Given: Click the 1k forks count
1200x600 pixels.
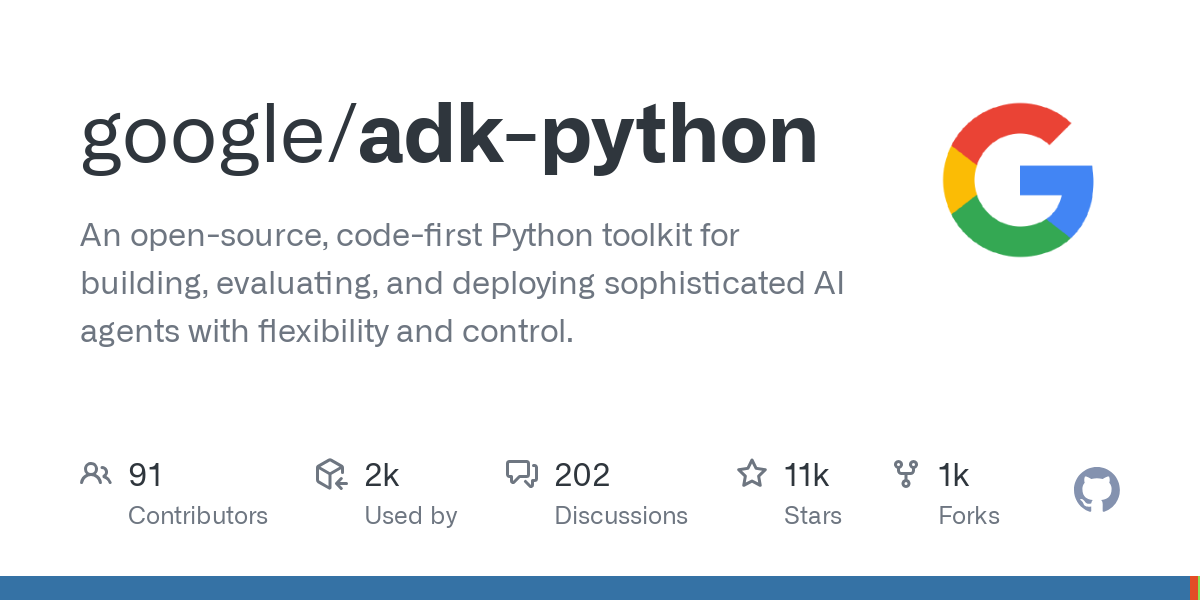Looking at the screenshot, I should pos(954,475).
